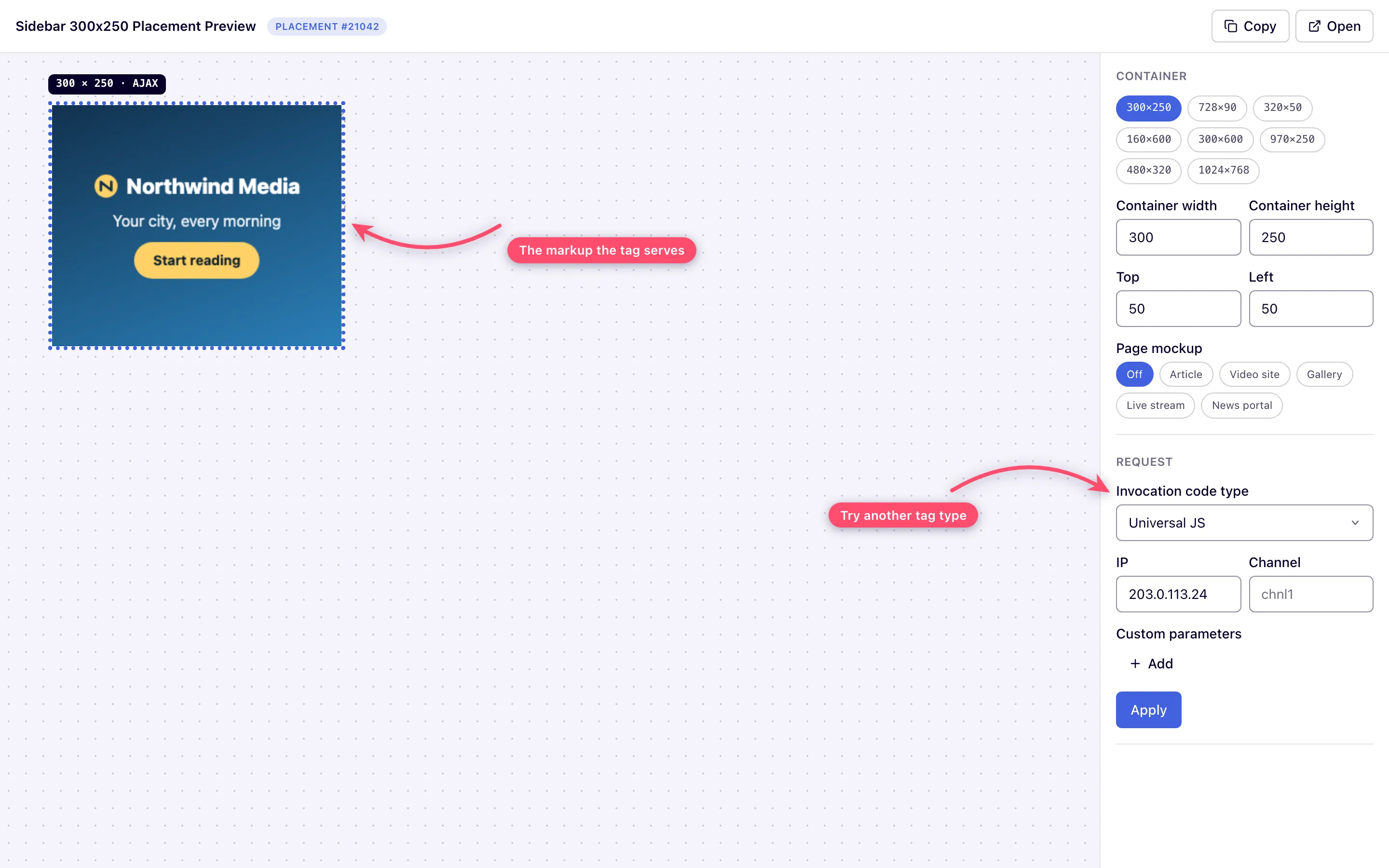Click the Apply button
Image resolution: width=1389 pixels, height=868 pixels.
tap(1148, 710)
